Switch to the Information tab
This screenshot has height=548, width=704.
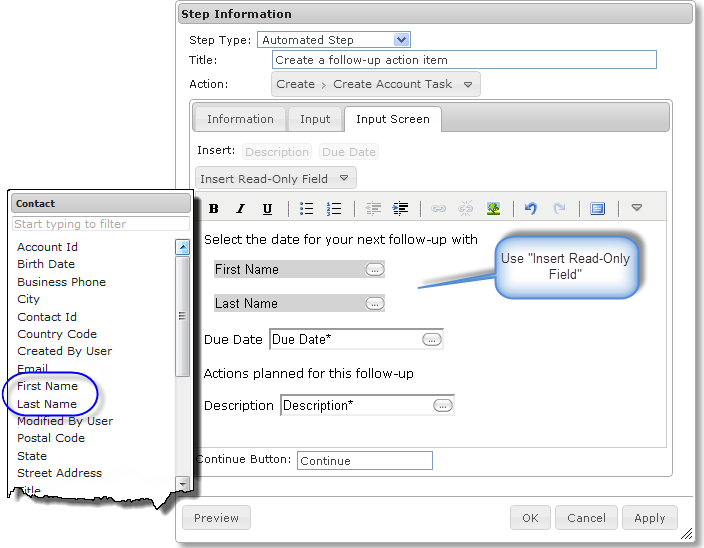click(x=240, y=119)
